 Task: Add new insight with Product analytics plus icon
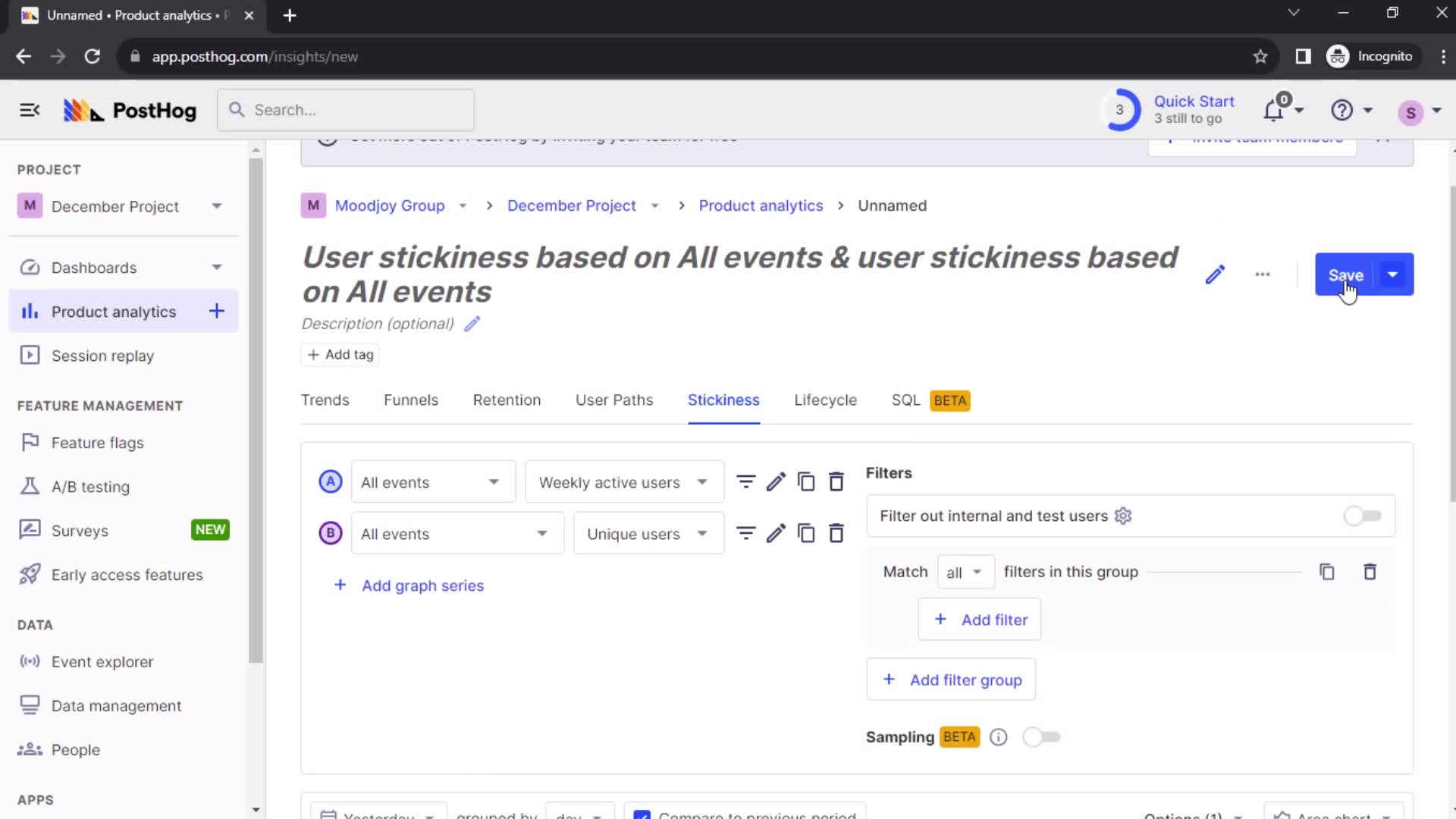tap(217, 311)
